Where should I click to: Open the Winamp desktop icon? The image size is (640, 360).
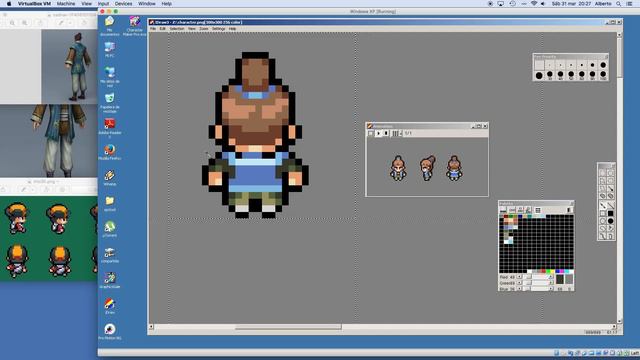[x=109, y=178]
